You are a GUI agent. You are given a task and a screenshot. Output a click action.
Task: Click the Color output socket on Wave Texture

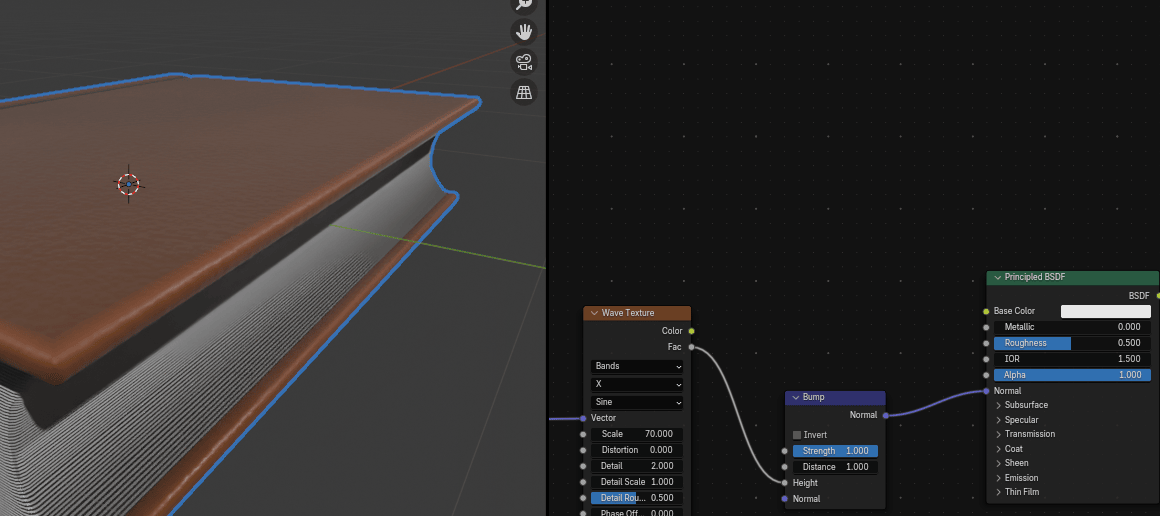[691, 331]
